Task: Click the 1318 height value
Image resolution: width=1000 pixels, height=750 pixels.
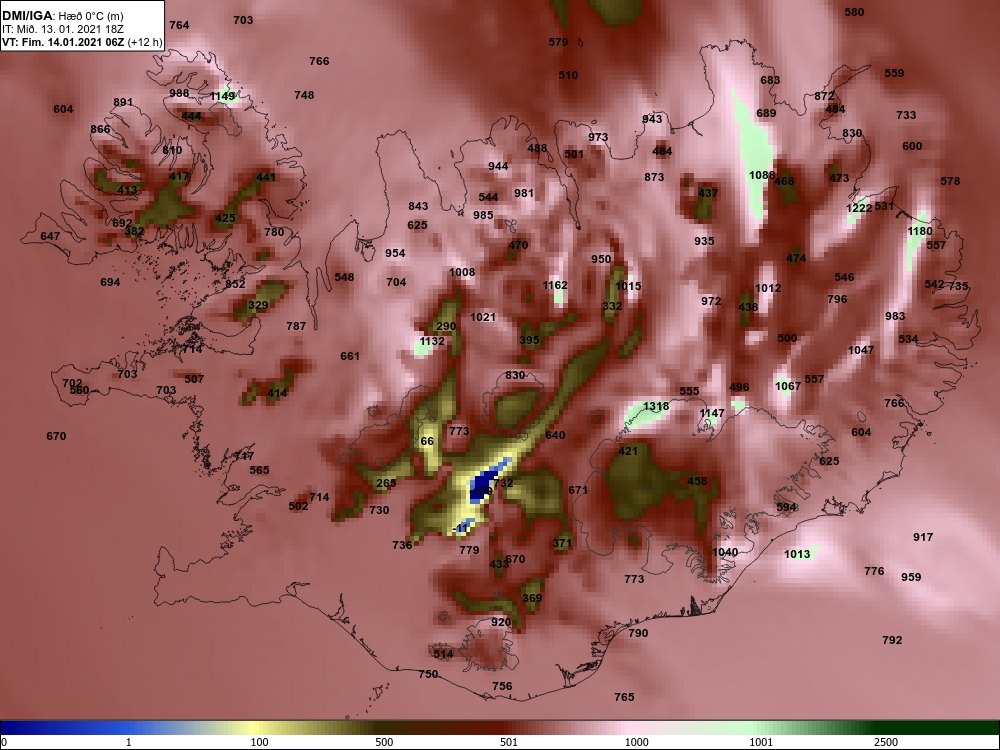Action: [656, 406]
